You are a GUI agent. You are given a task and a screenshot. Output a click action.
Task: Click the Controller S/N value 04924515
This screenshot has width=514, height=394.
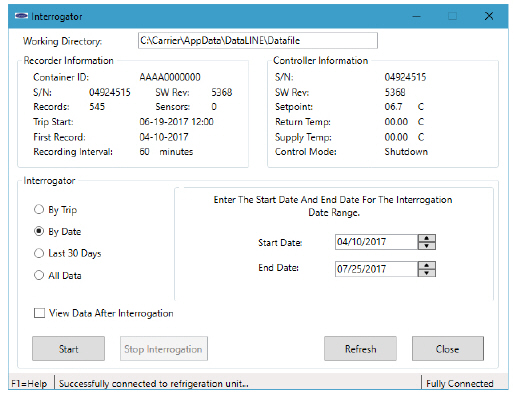(x=405, y=77)
